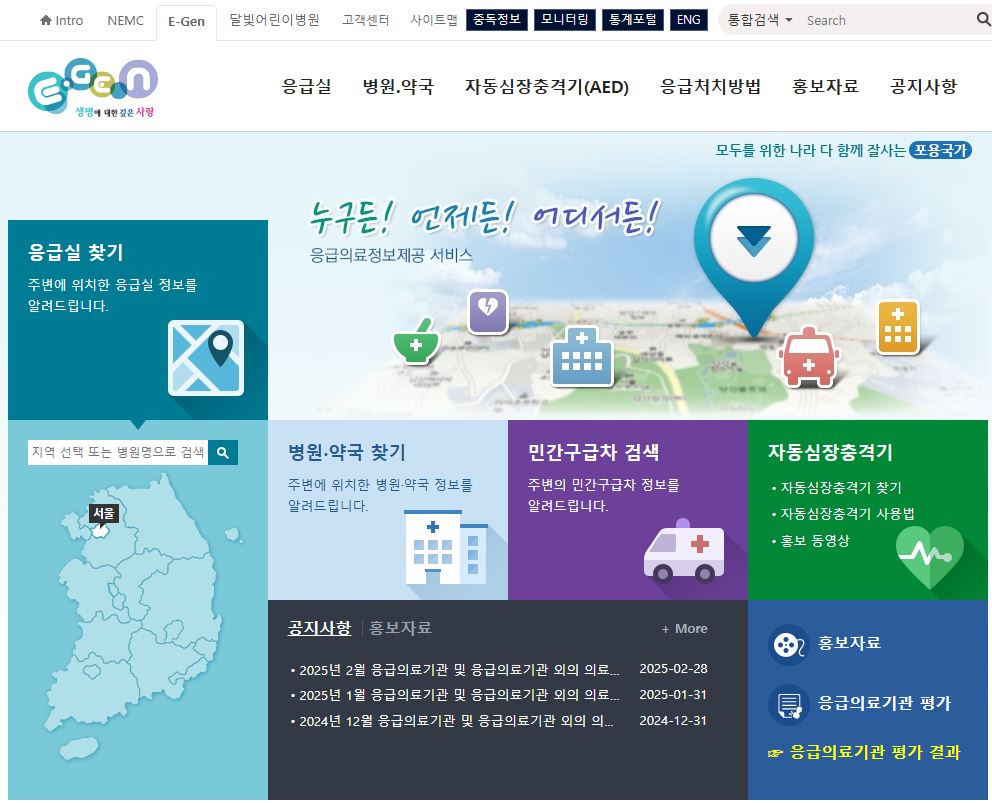Click the Intro home icon
Screen dimensions: 992x803
pos(46,20)
